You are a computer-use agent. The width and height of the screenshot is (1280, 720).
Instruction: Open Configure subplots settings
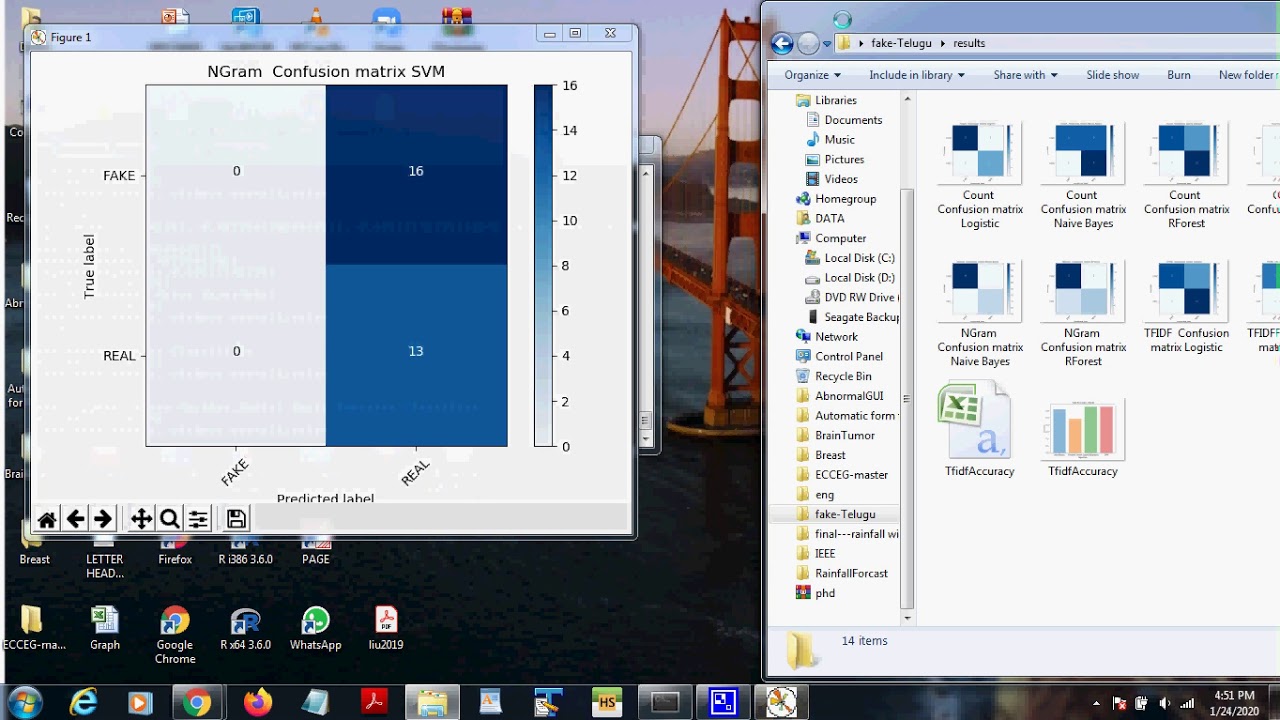(198, 518)
